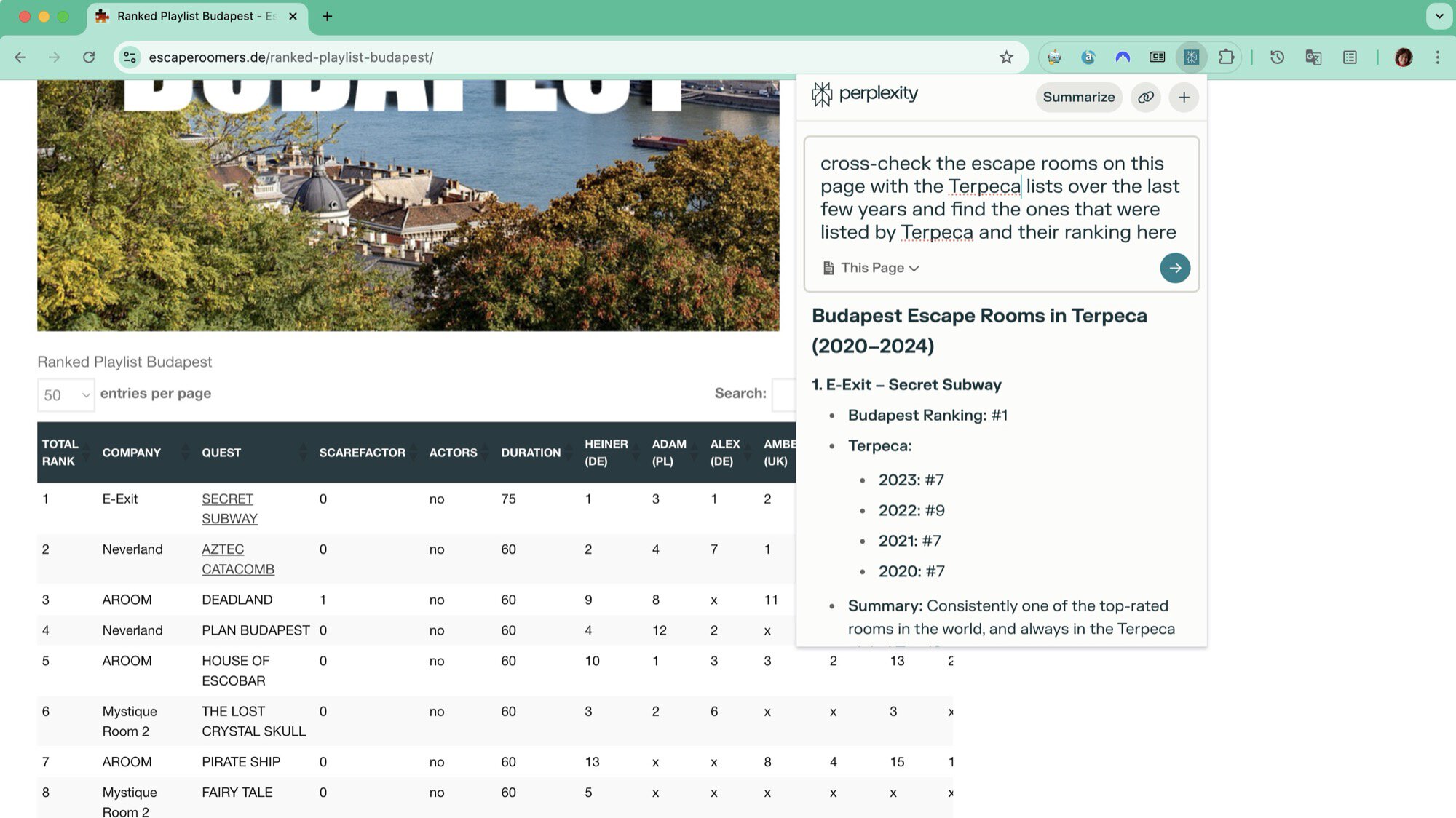Bookmark this page with the star icon
Screen dimensions: 1456x818
[1006, 57]
